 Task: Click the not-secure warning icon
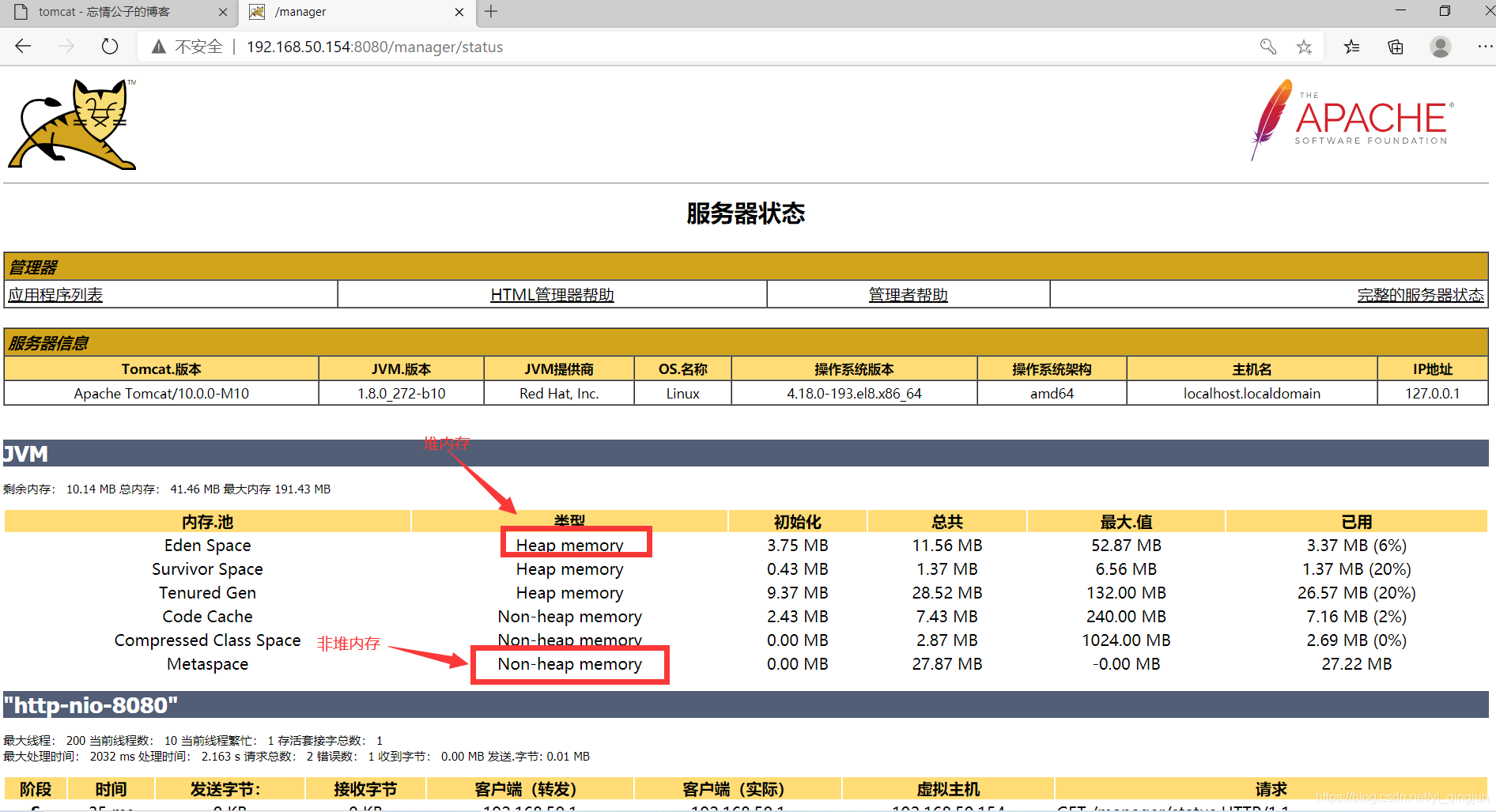159,47
